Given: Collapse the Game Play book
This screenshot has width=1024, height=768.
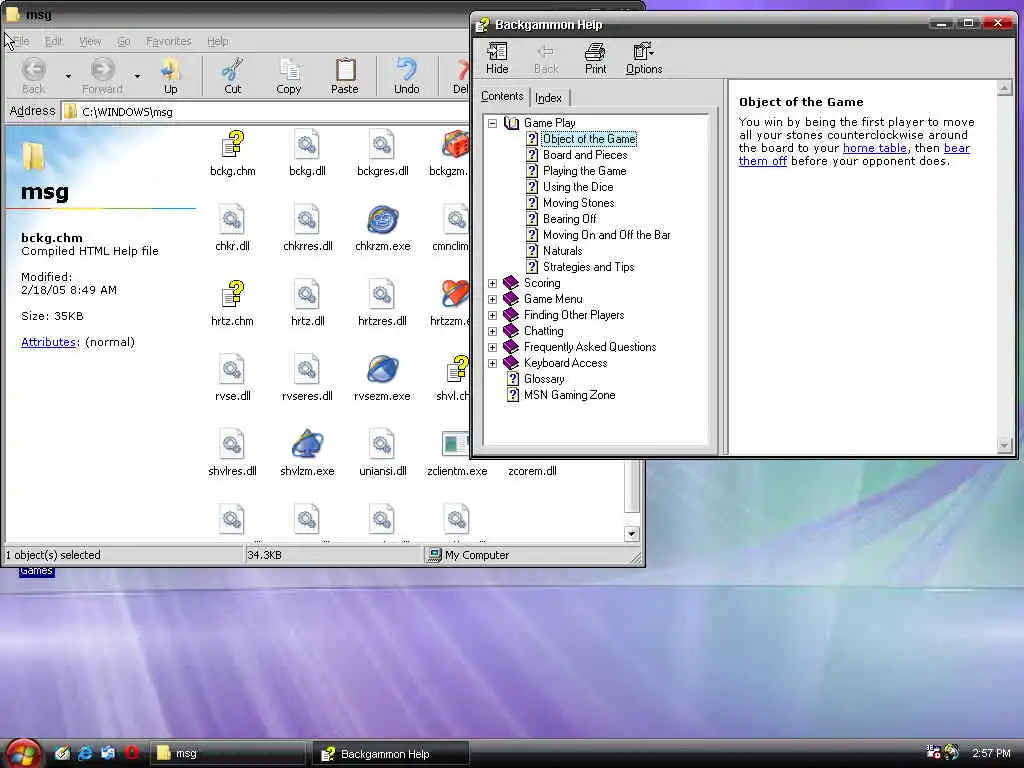Looking at the screenshot, I should pyautogui.click(x=492, y=123).
